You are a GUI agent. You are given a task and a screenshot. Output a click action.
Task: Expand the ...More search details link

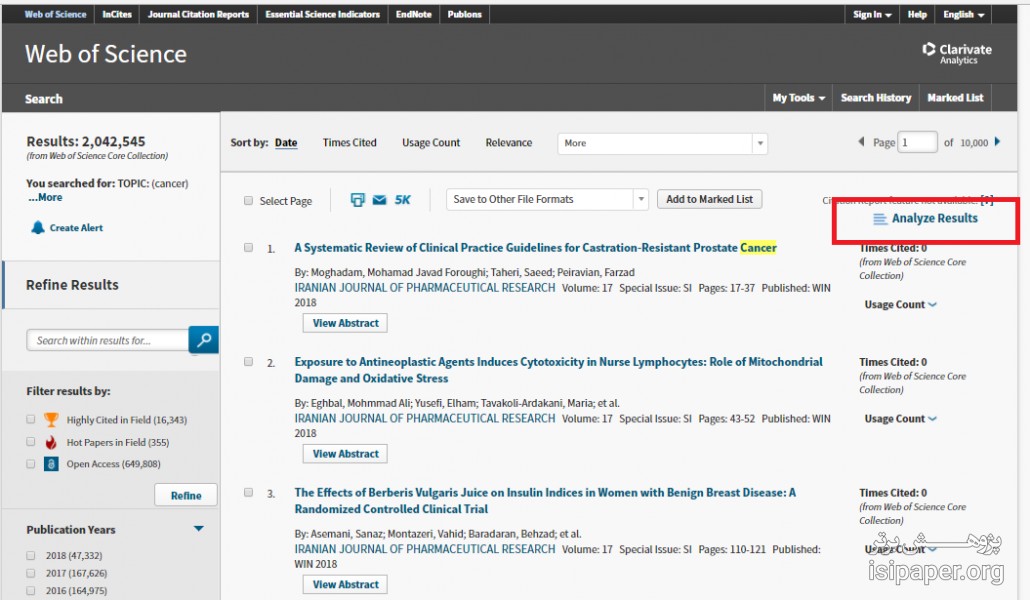click(45, 197)
